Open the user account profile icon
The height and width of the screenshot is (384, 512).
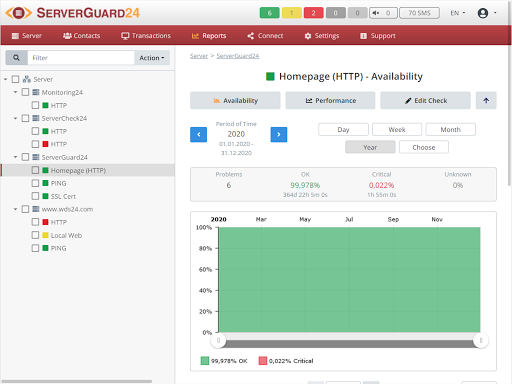[483, 13]
